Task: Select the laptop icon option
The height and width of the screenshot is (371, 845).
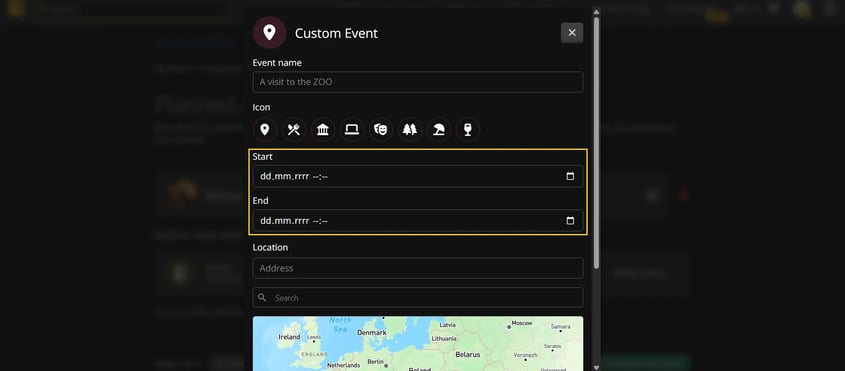Action: (352, 130)
